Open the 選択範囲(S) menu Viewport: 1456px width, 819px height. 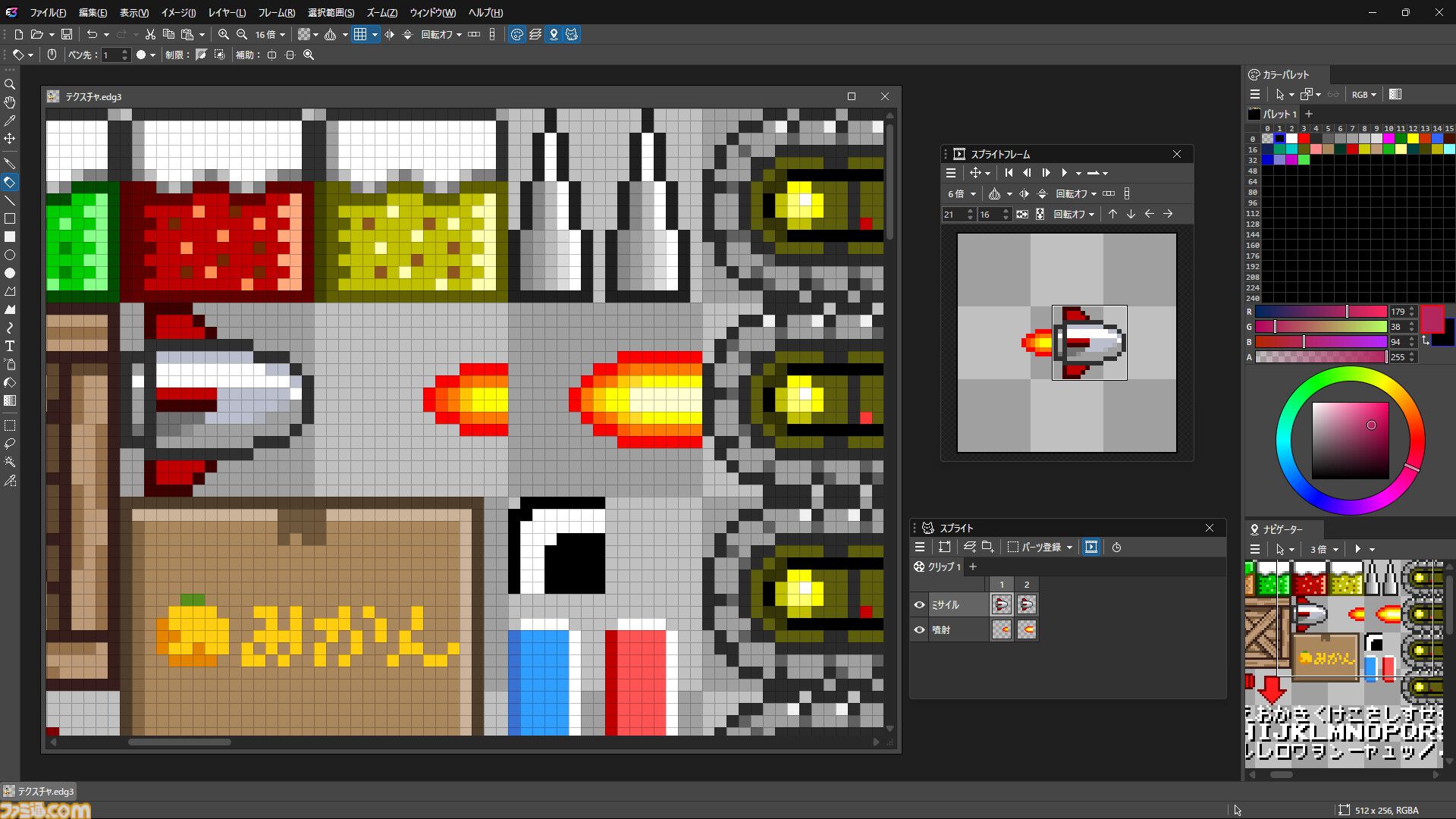(x=331, y=12)
